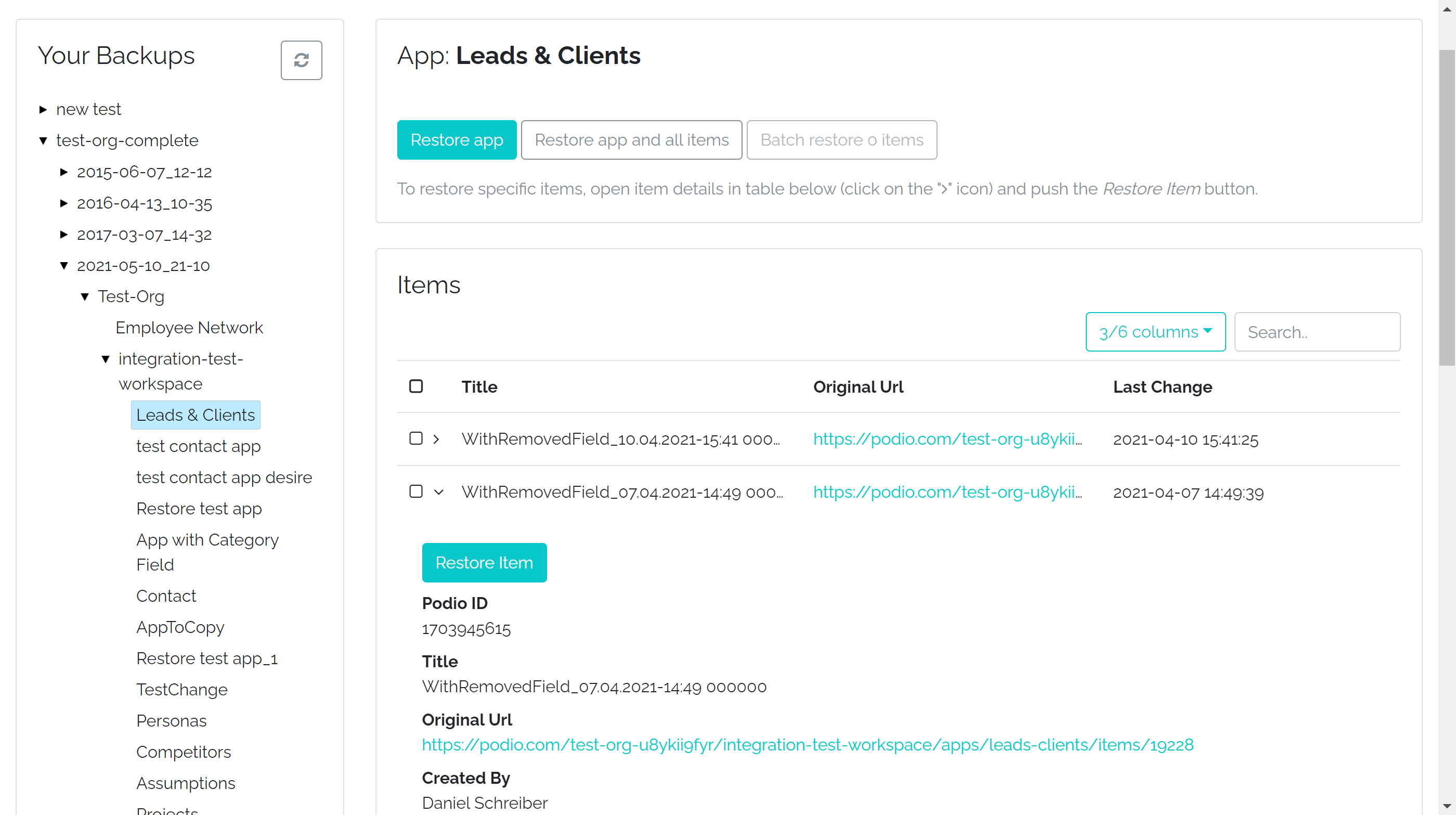
Task: Collapse details of the second WithRemovedField item
Action: (x=438, y=493)
